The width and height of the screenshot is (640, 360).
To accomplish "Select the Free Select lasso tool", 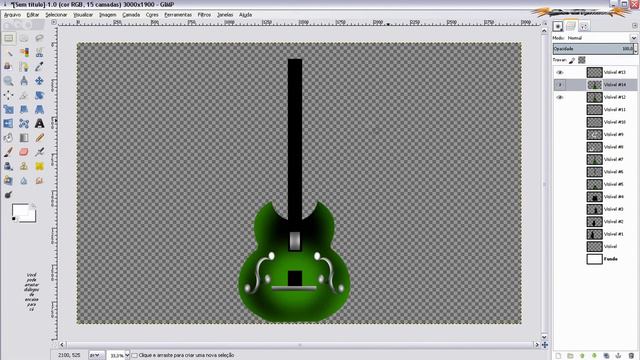I will (x=39, y=38).
